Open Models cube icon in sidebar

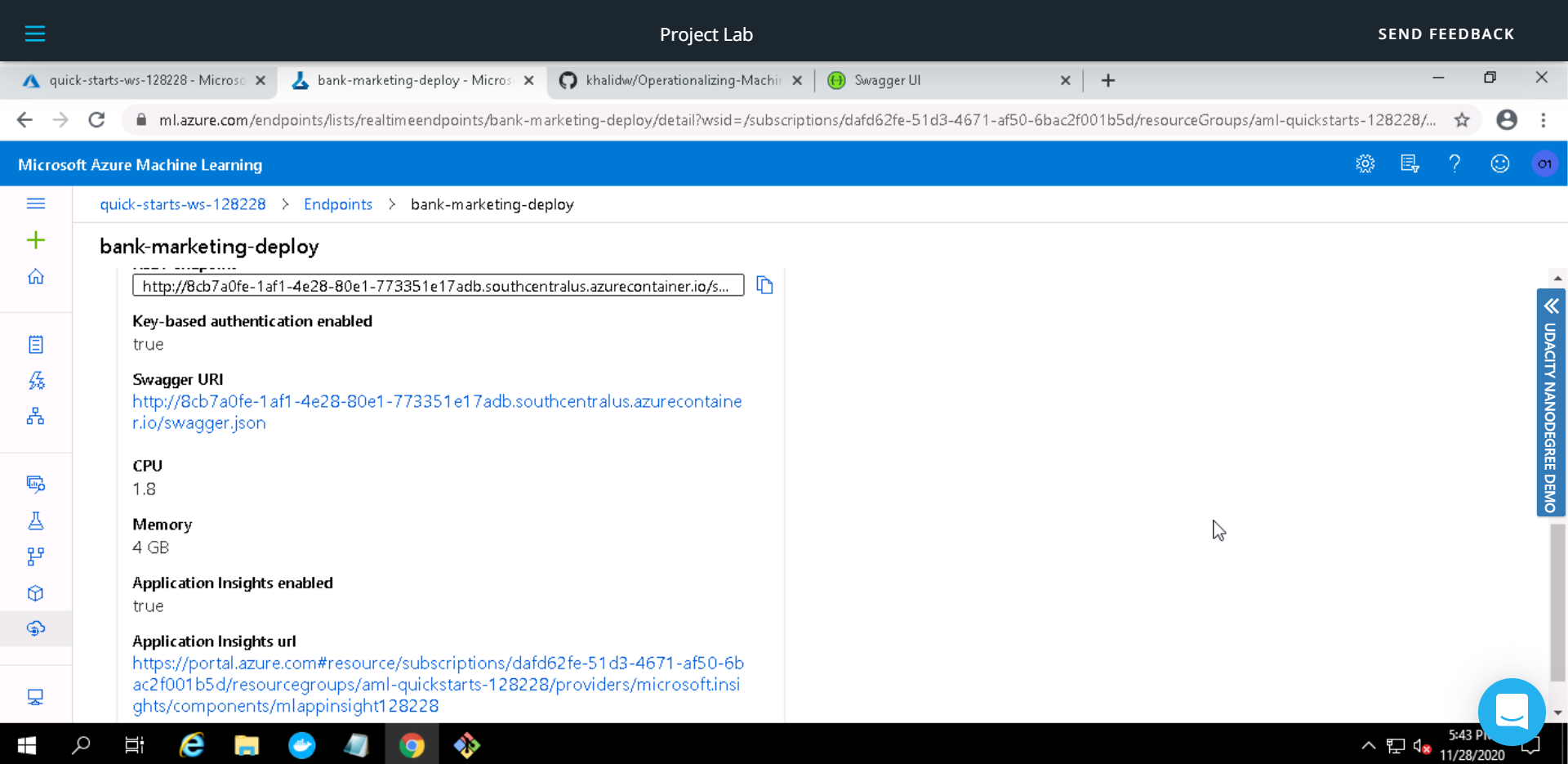point(36,593)
